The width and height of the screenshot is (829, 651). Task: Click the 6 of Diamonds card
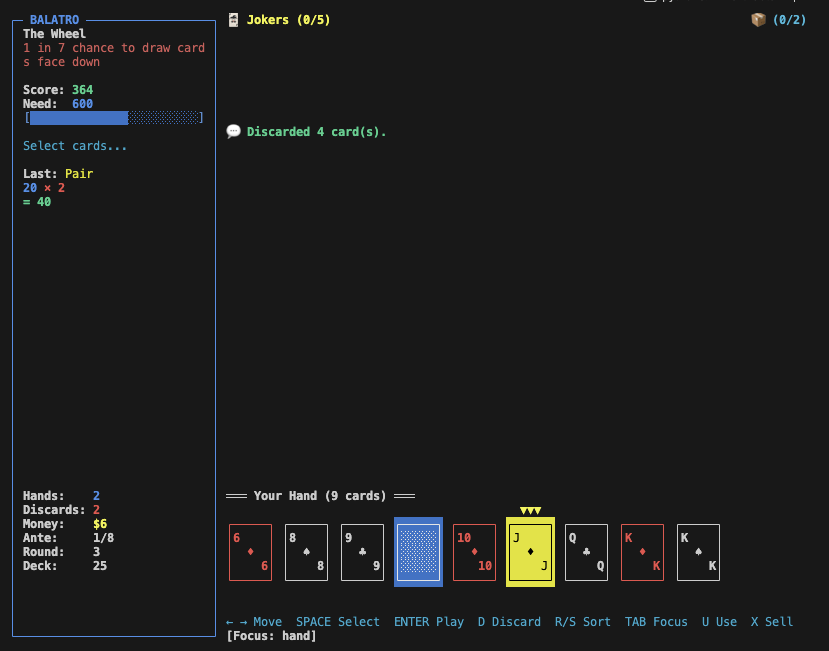click(250, 551)
